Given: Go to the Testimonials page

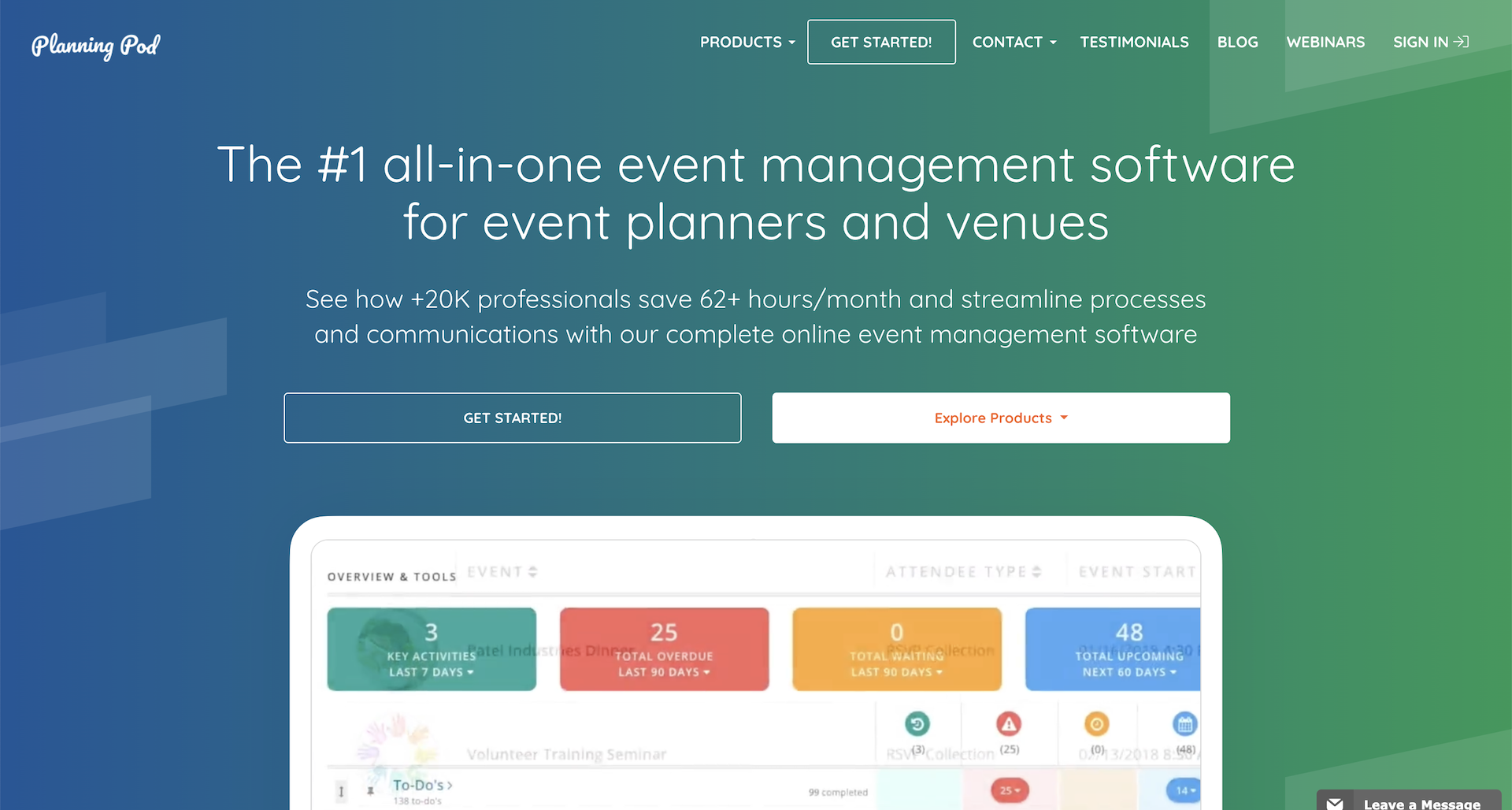Looking at the screenshot, I should (1134, 42).
